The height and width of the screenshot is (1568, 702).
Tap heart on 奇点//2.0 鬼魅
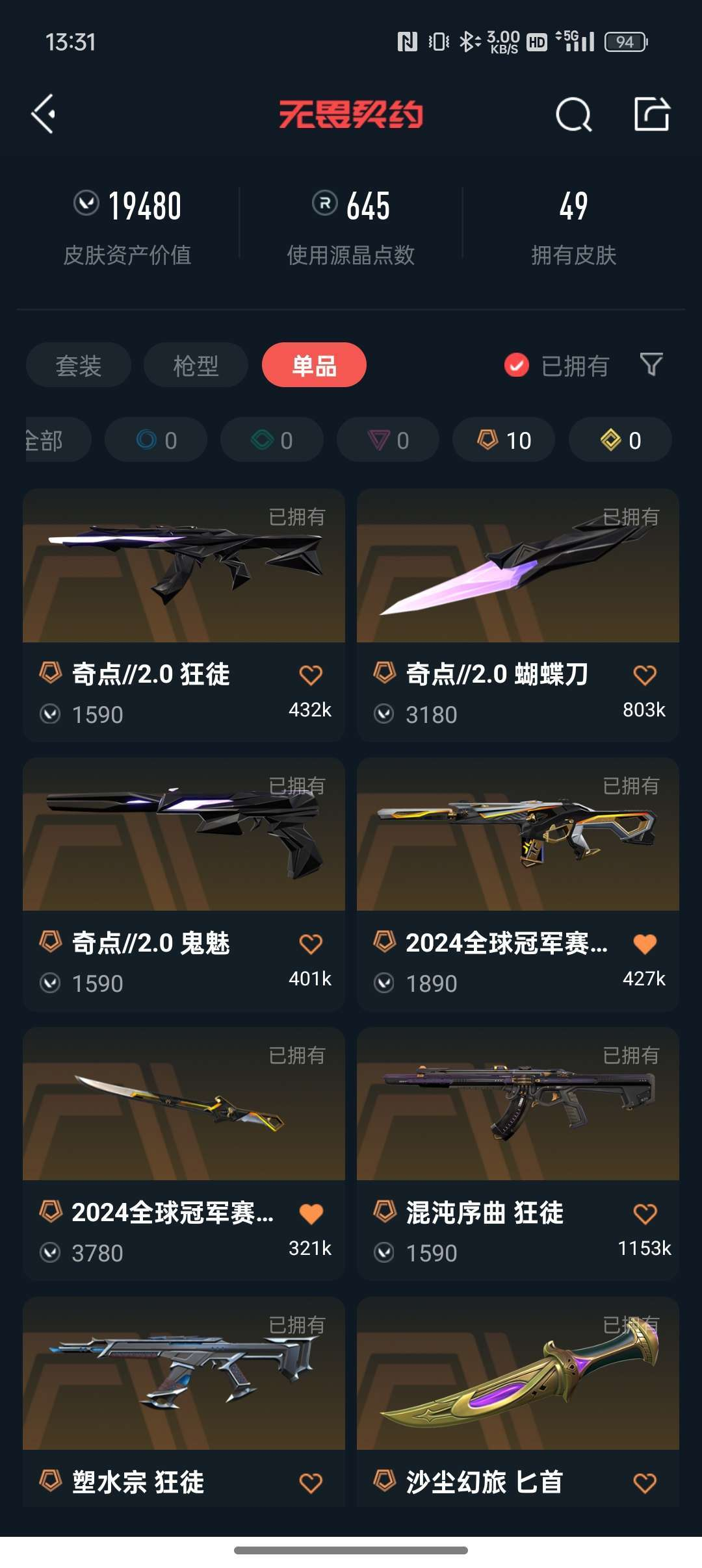point(311,944)
